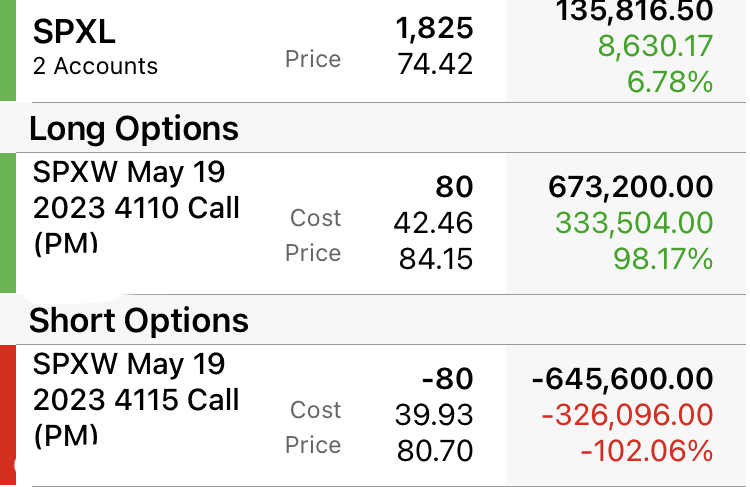This screenshot has height=487, width=750.
Task: Tap the 4115 Call cost value 39.93
Action: click(x=434, y=415)
